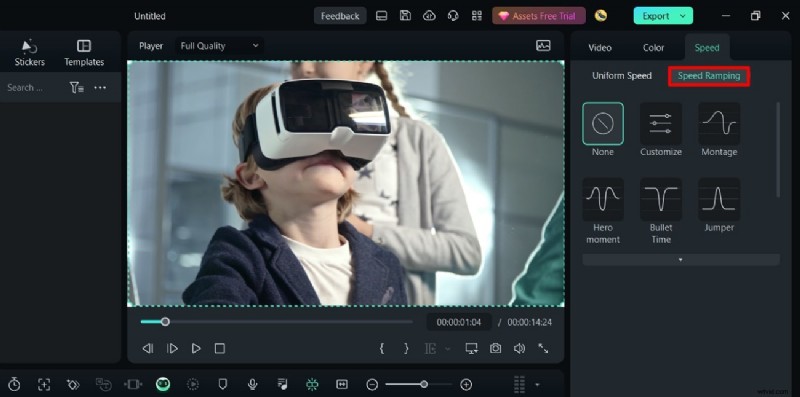Take a snapshot with the camera icon
800x397 pixels.
[495, 349]
